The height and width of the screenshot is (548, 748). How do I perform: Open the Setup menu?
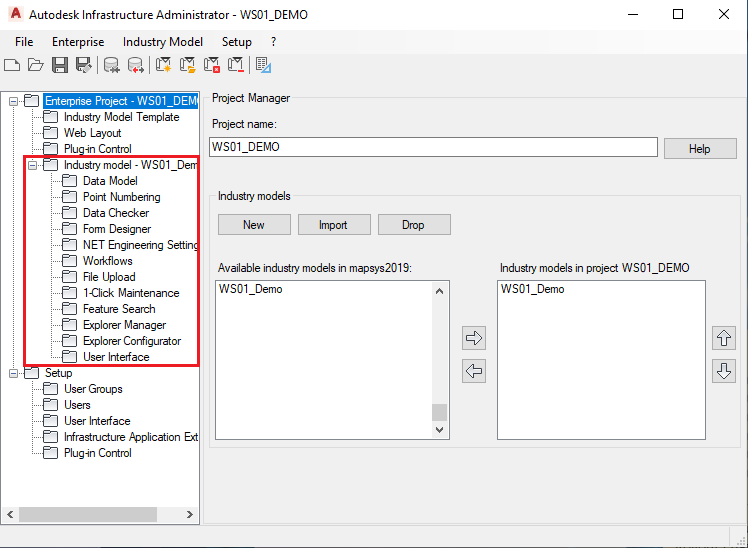[237, 42]
